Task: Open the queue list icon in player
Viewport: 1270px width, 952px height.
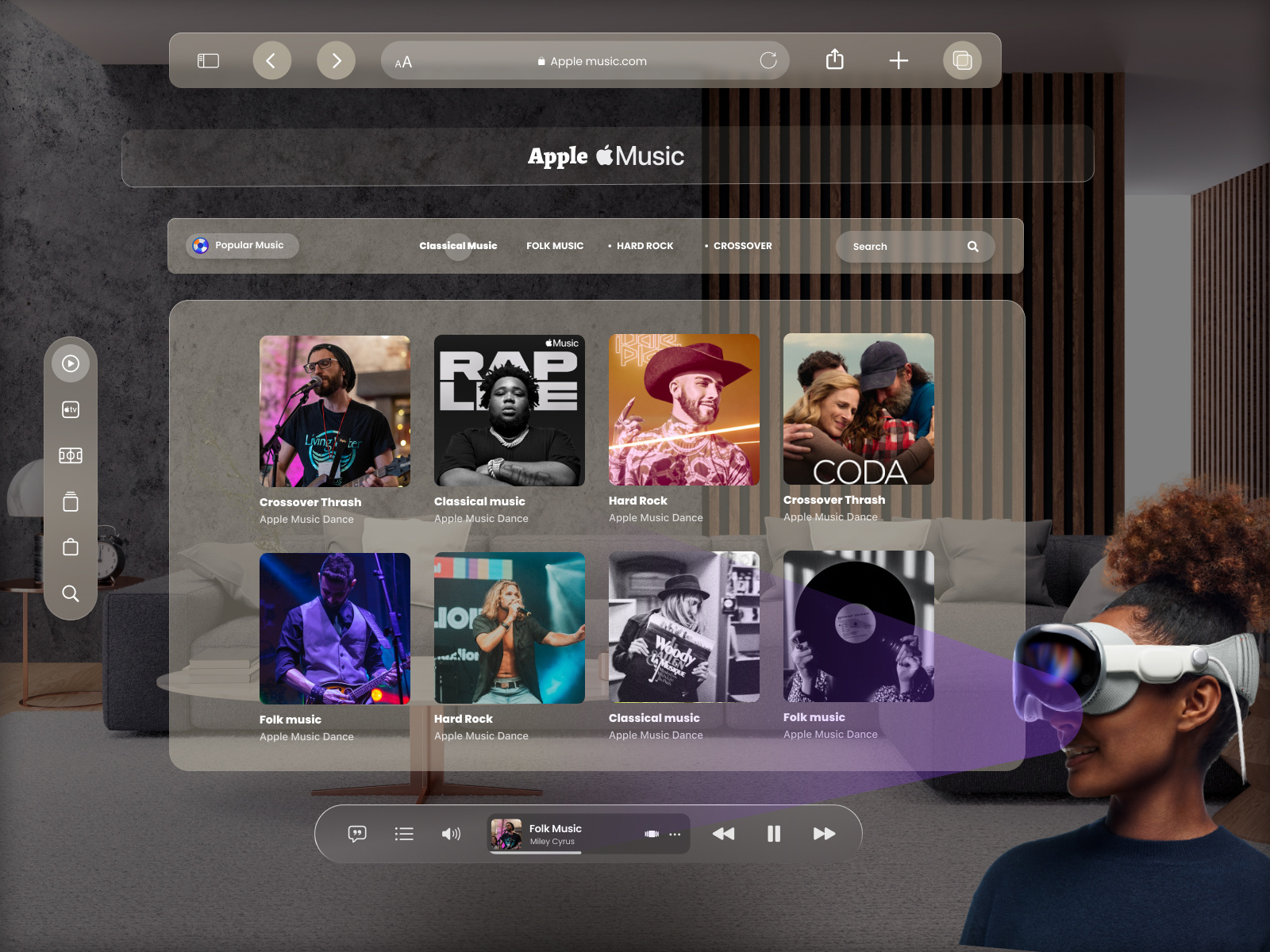Action: click(404, 834)
